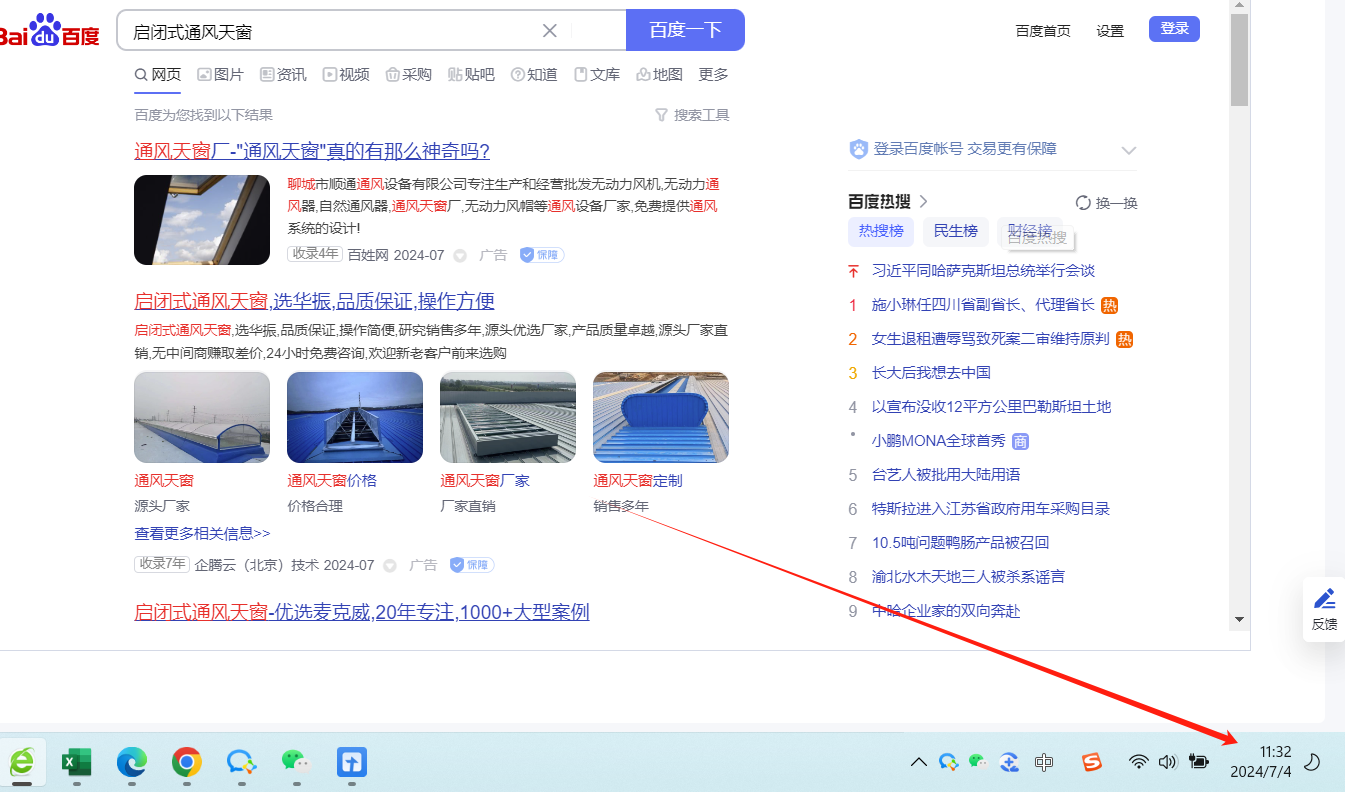Open the result 启闭式通风天窗-优选麦克威,20年专注,1000+大型案例
The height and width of the screenshot is (792, 1345).
click(x=362, y=611)
